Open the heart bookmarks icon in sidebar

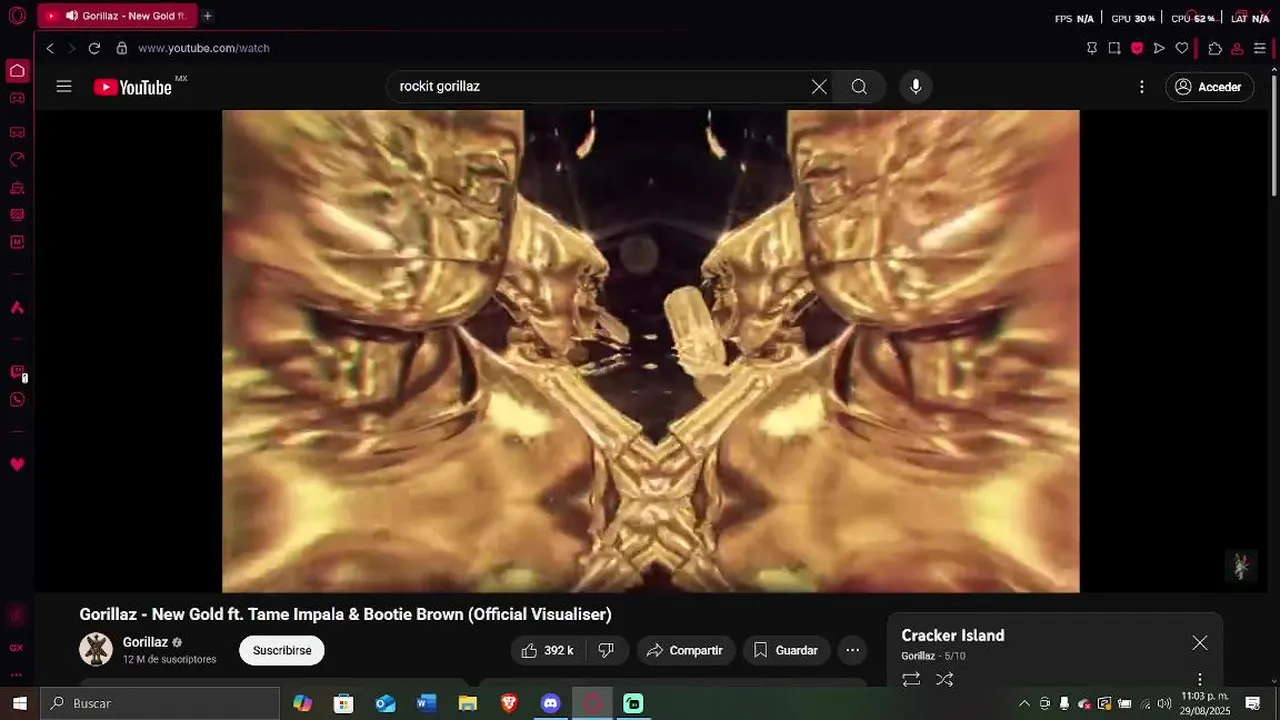tap(17, 465)
